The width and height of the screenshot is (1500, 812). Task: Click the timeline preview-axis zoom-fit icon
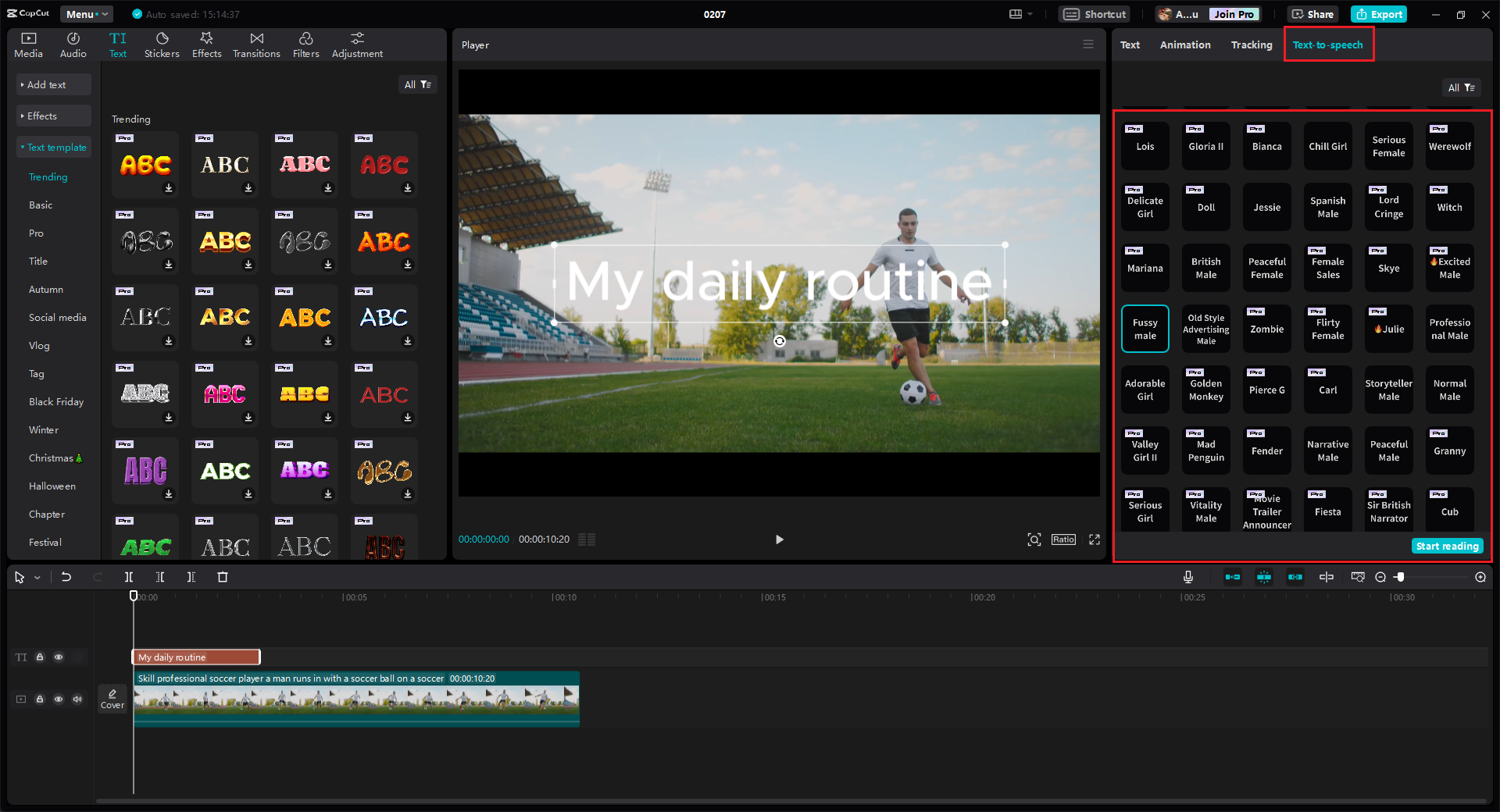(x=1358, y=577)
